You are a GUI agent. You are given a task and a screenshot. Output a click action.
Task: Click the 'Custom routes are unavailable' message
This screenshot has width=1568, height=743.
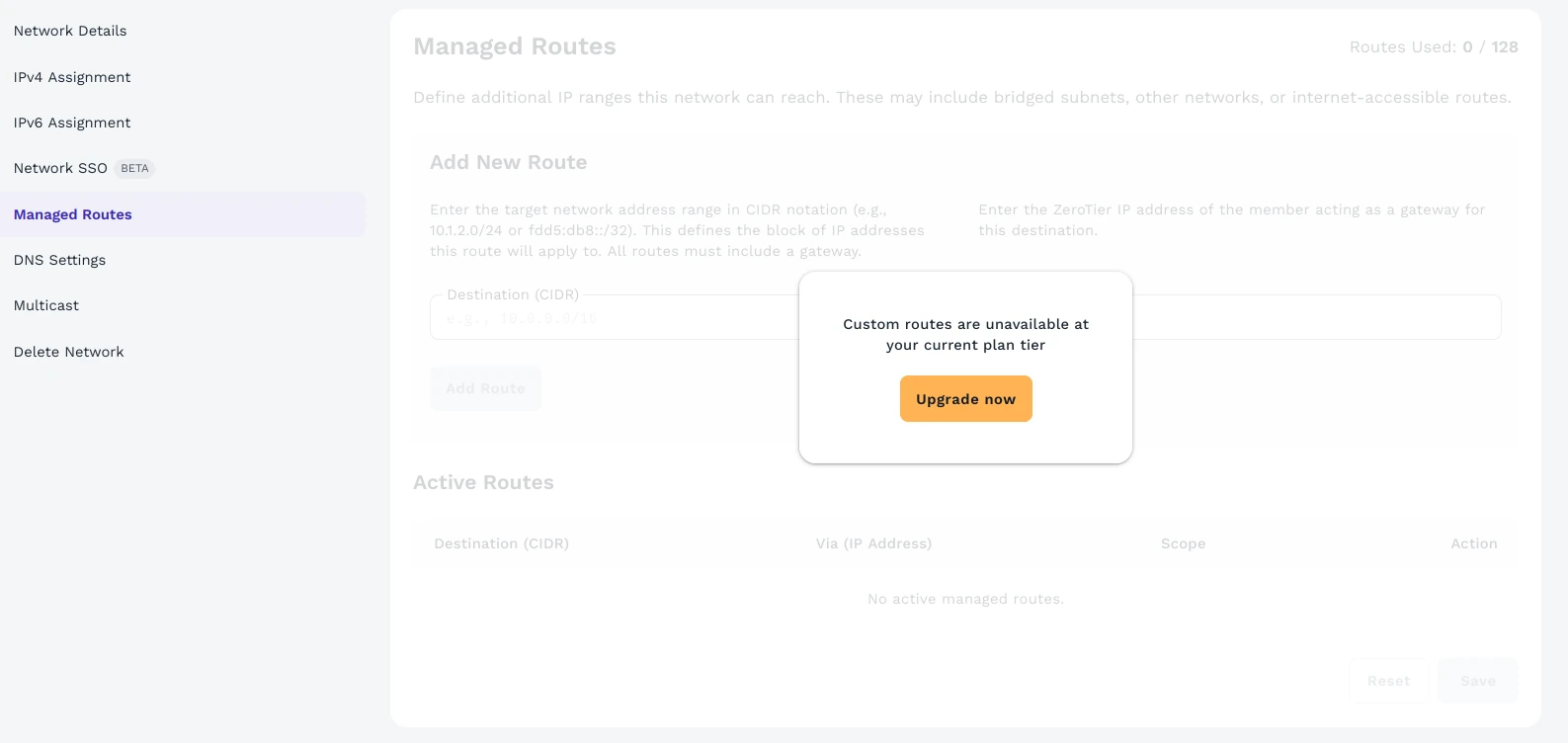(x=965, y=334)
